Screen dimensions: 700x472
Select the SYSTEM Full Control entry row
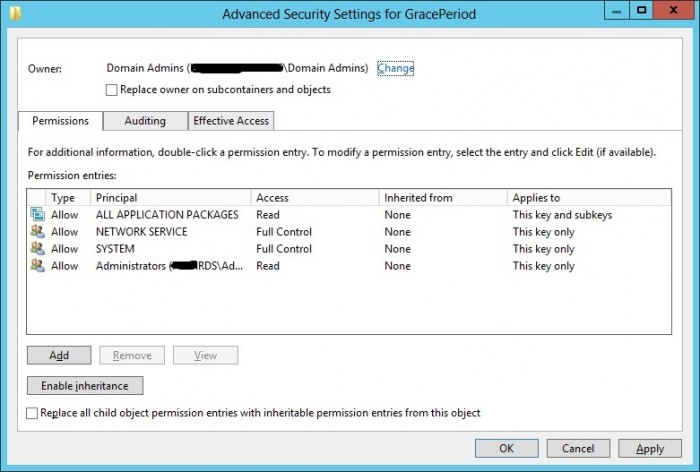(x=349, y=249)
